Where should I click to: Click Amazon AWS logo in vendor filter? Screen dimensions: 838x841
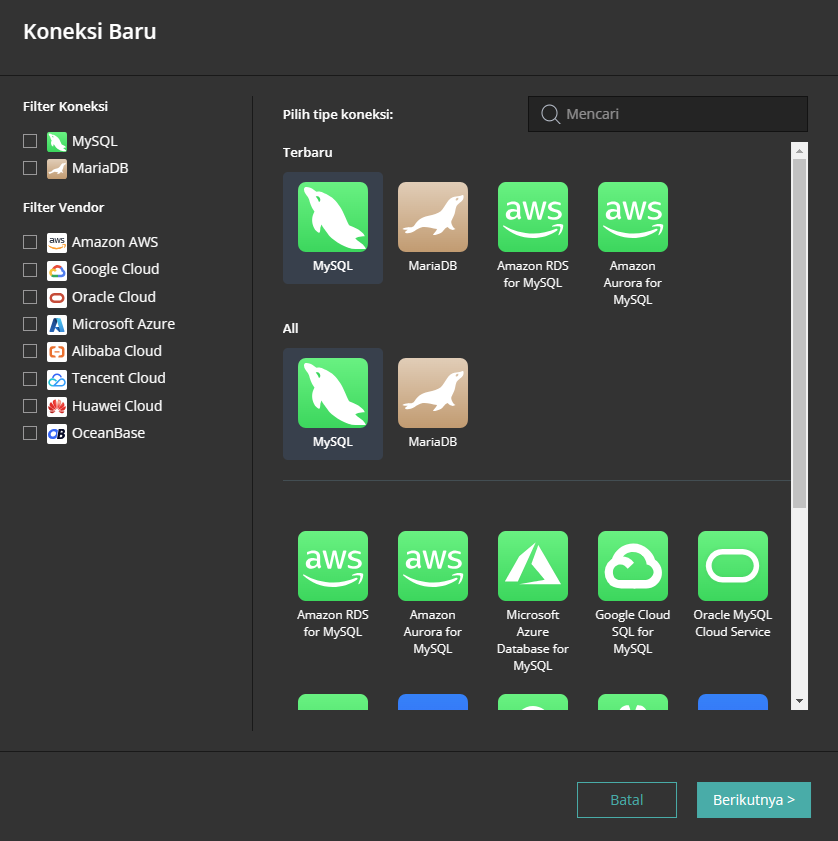(x=57, y=242)
